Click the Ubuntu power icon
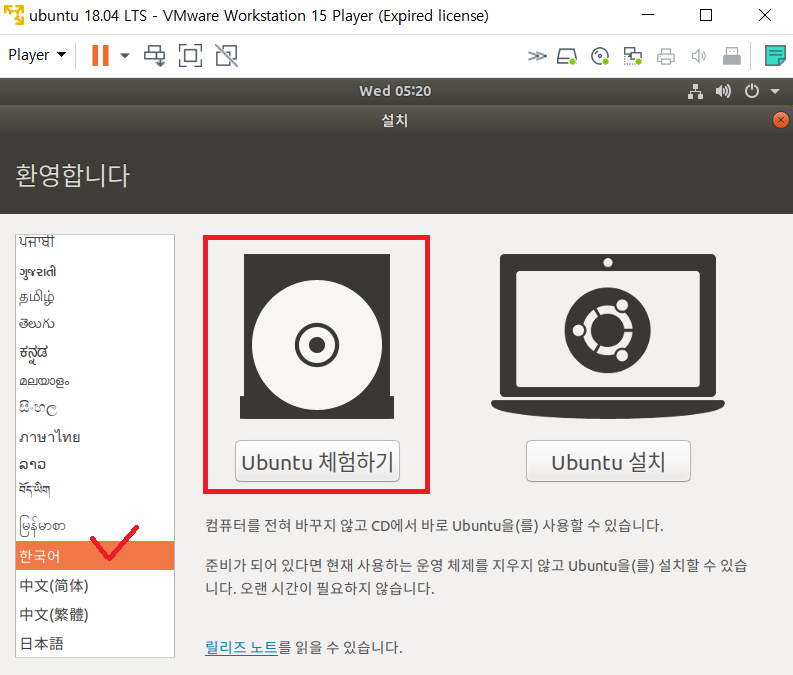Image resolution: width=793 pixels, height=675 pixels. point(752,91)
